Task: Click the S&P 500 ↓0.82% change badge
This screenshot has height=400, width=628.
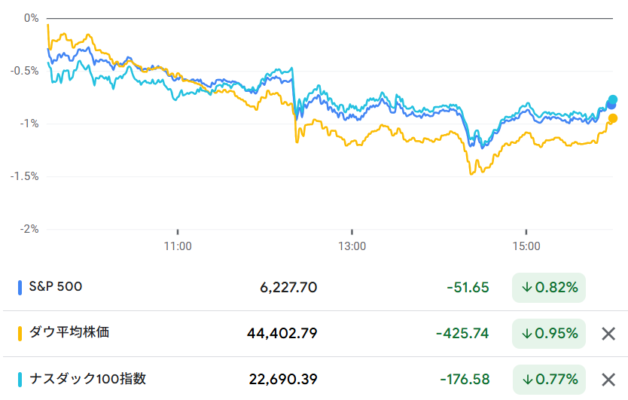Action: (549, 287)
